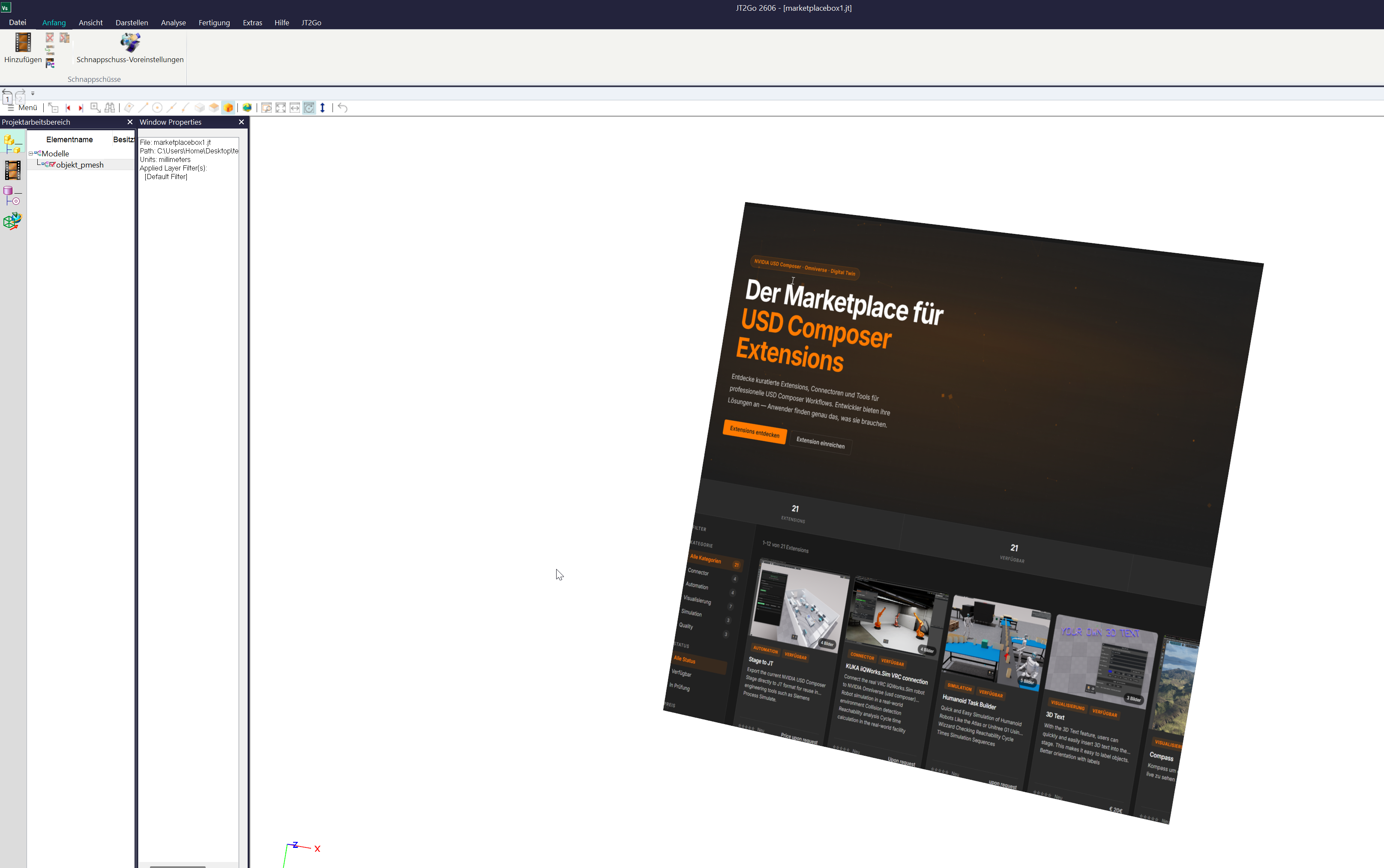This screenshot has height=868, width=1384.
Task: Click the line endpoint select icon
Action: coord(143,108)
